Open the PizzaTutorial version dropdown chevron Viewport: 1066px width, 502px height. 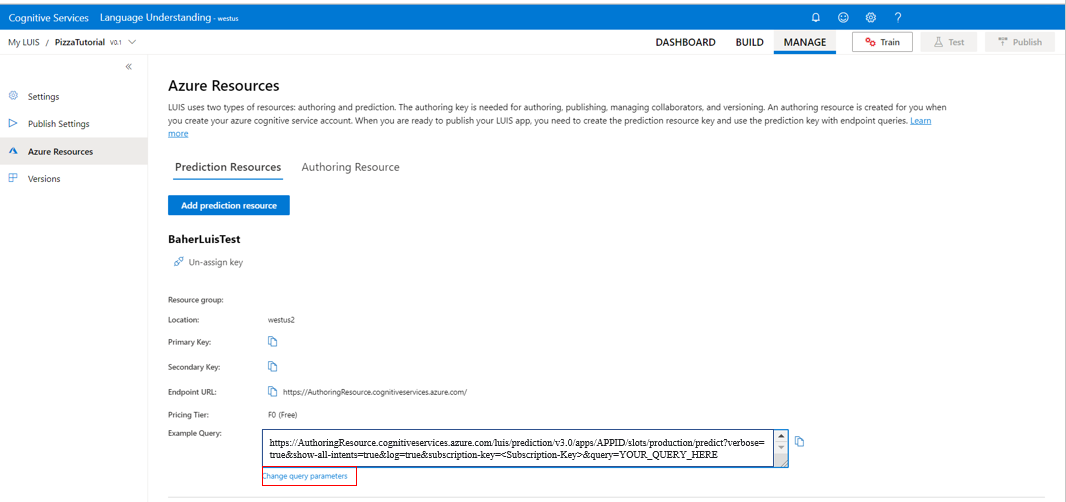132,42
